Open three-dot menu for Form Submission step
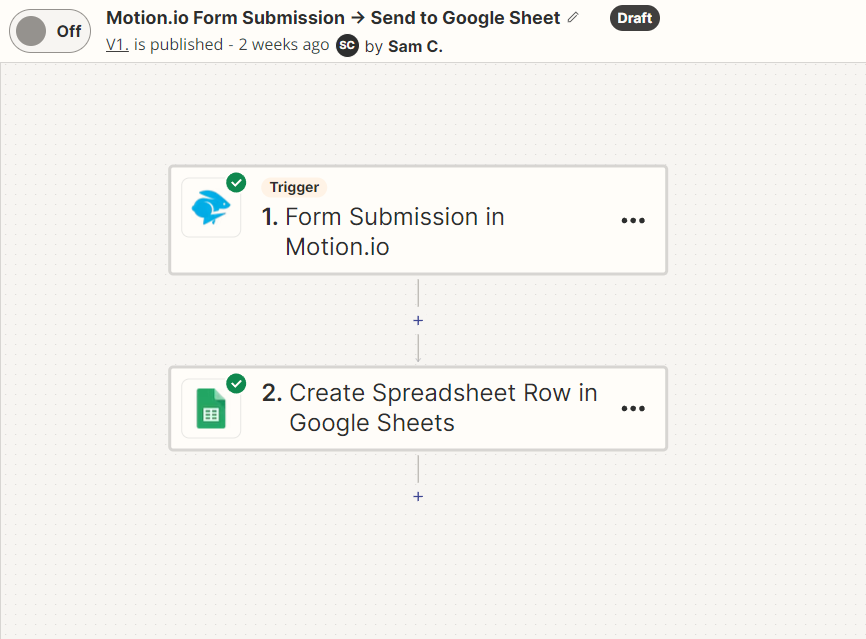The width and height of the screenshot is (866, 639). (633, 220)
